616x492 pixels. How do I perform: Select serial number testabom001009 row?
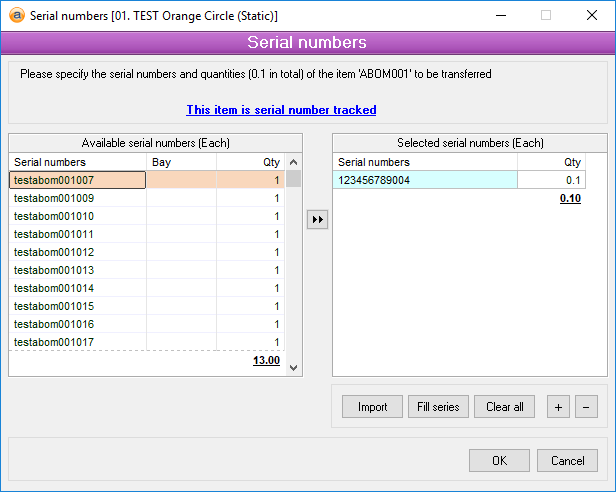click(78, 198)
